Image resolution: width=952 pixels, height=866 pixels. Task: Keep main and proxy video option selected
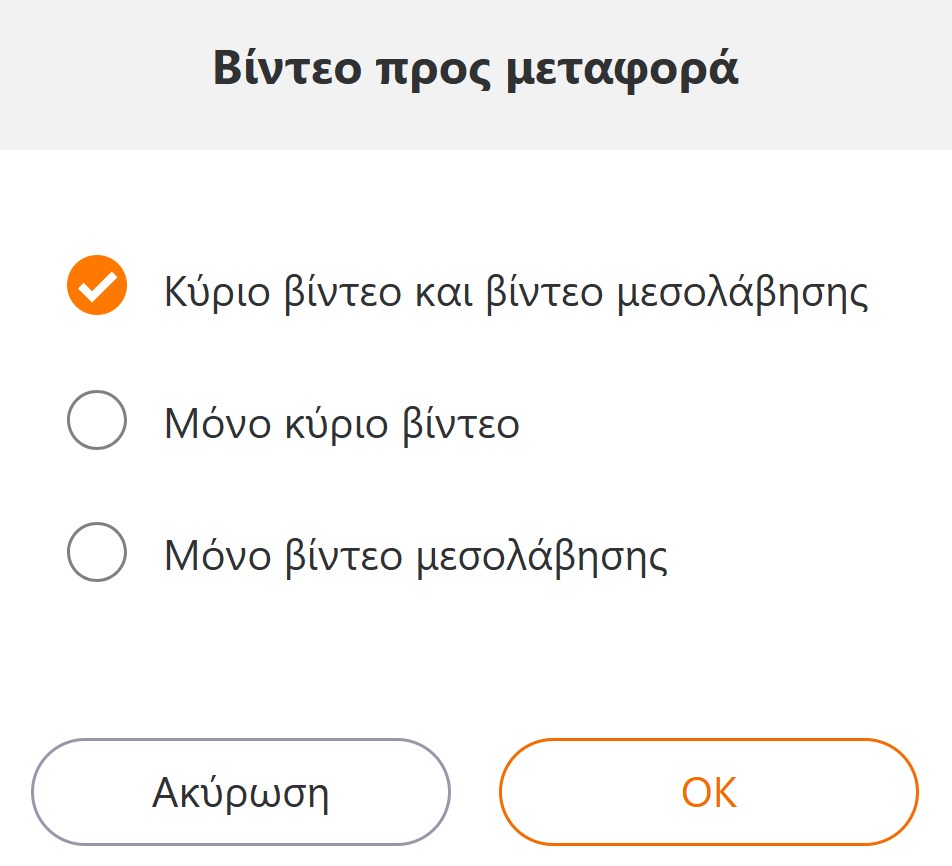click(x=97, y=286)
